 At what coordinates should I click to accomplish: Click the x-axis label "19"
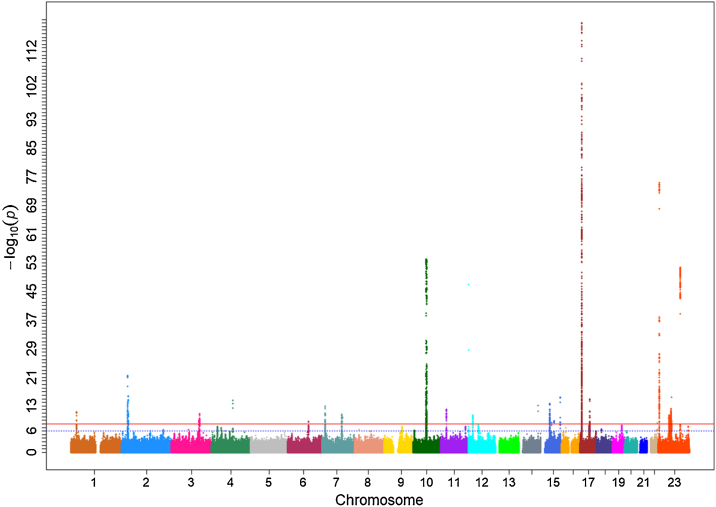tap(619, 482)
